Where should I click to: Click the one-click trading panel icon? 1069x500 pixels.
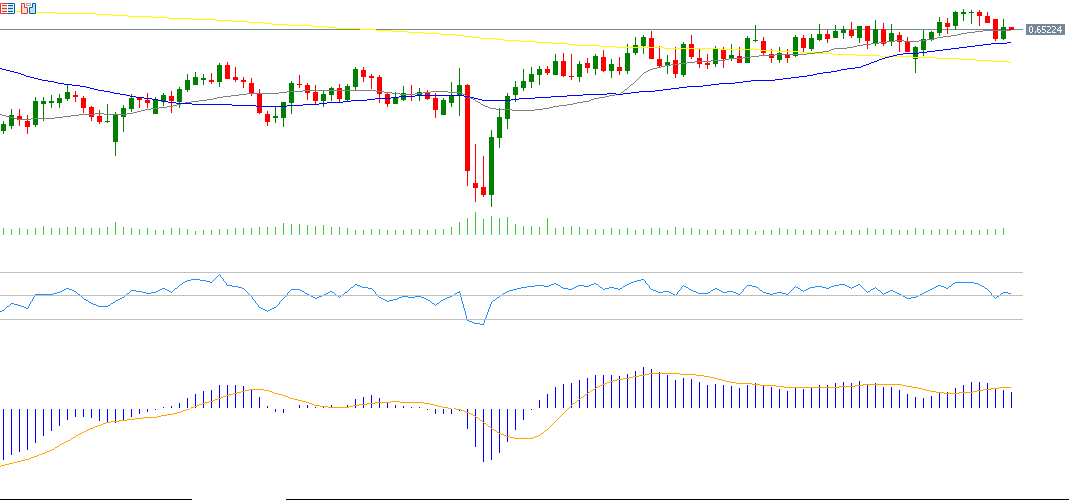coord(28,9)
